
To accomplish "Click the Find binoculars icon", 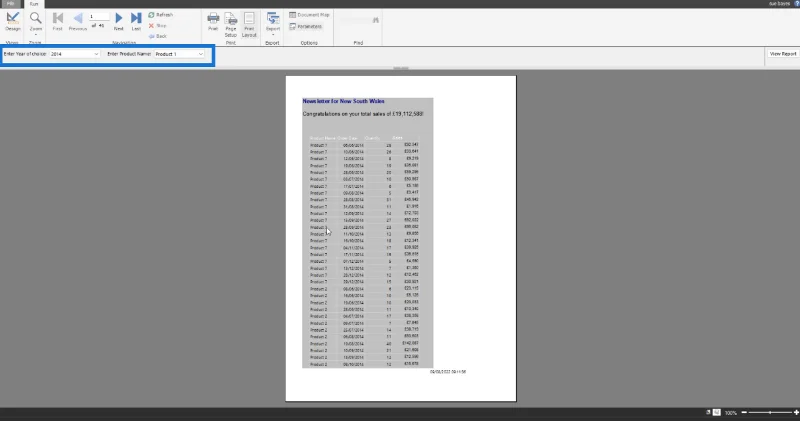I will (376, 20).
